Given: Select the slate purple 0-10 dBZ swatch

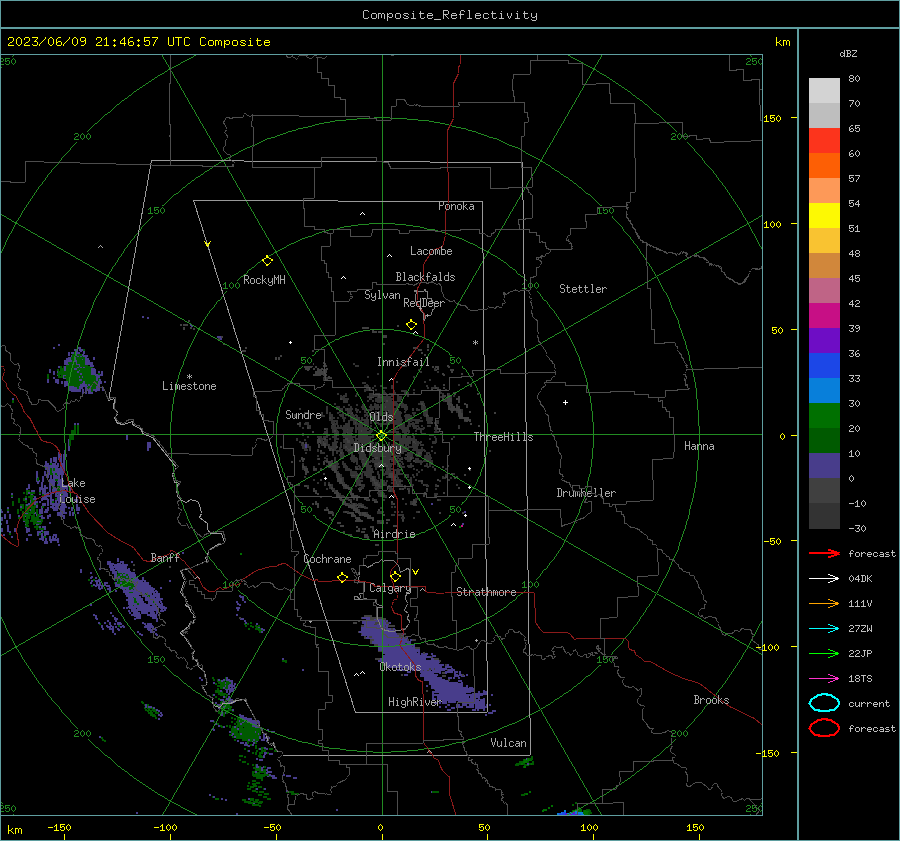Looking at the screenshot, I should click(824, 466).
